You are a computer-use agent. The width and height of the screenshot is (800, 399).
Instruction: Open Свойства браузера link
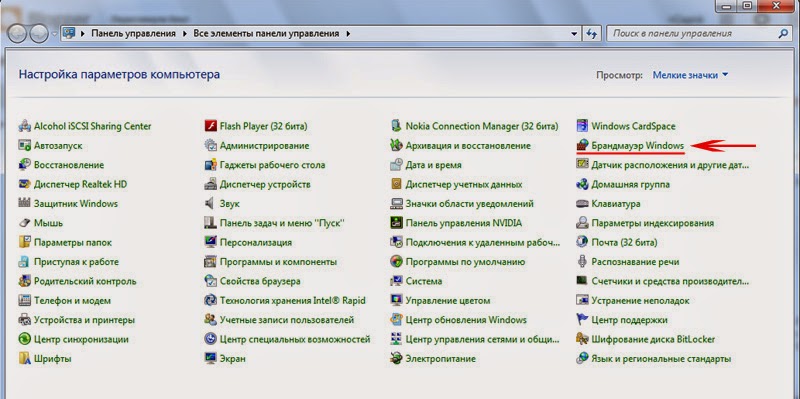[x=260, y=281]
